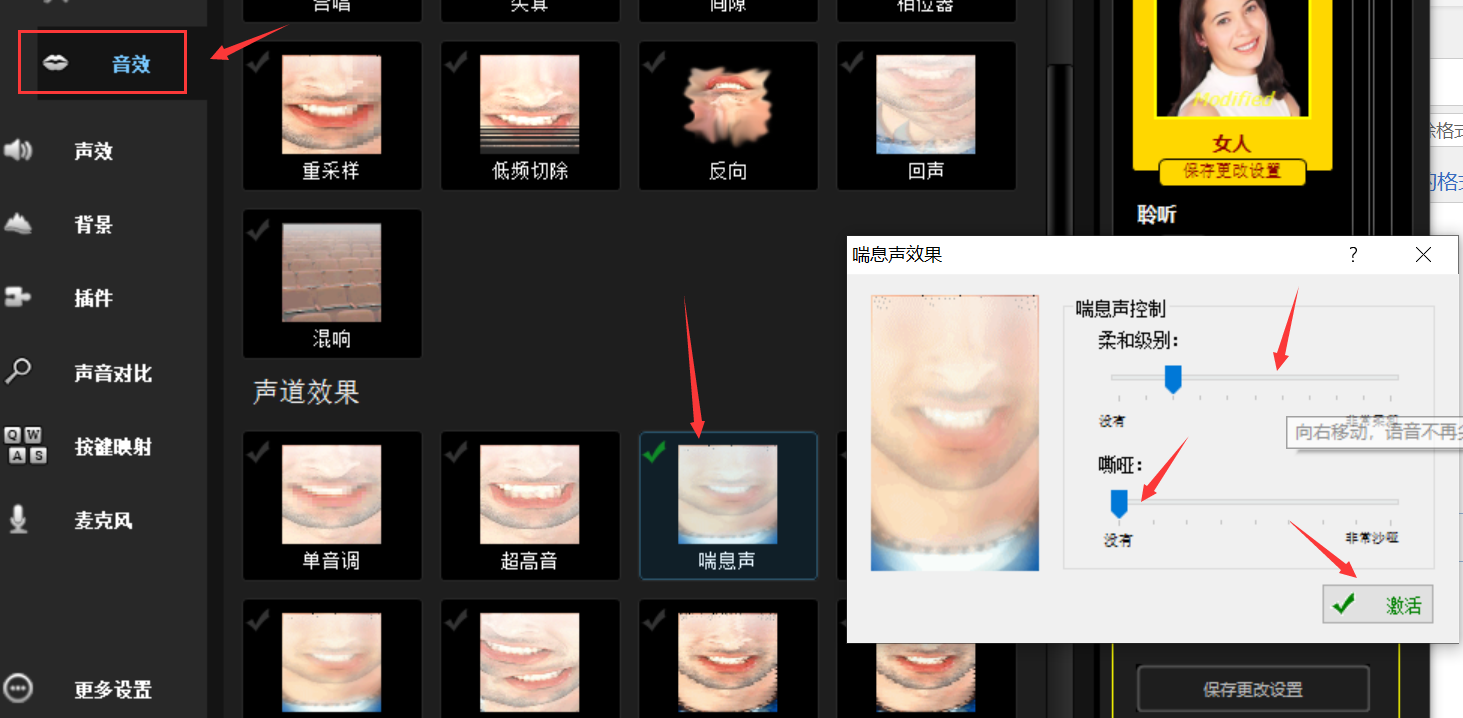Click yellow 保存更改设置 under 女人
This screenshot has width=1463, height=718.
[1232, 171]
